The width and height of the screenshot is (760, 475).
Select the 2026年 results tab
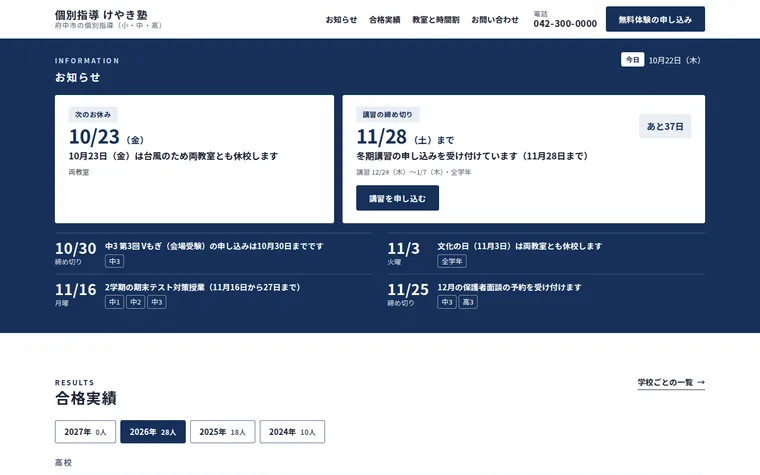(153, 432)
